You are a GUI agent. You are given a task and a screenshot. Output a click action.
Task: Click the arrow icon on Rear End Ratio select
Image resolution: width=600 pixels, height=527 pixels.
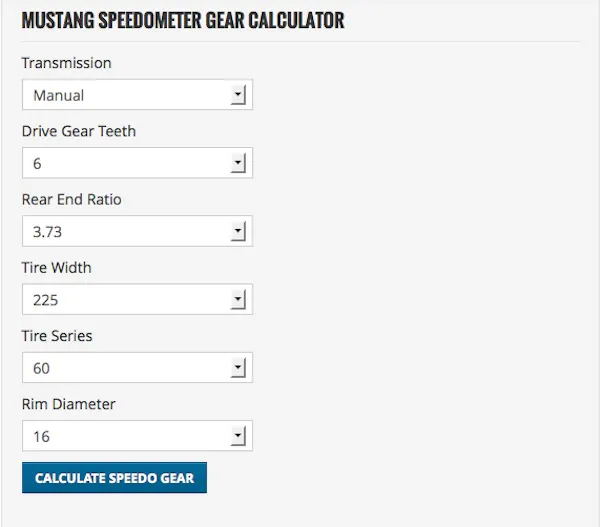coord(238,231)
